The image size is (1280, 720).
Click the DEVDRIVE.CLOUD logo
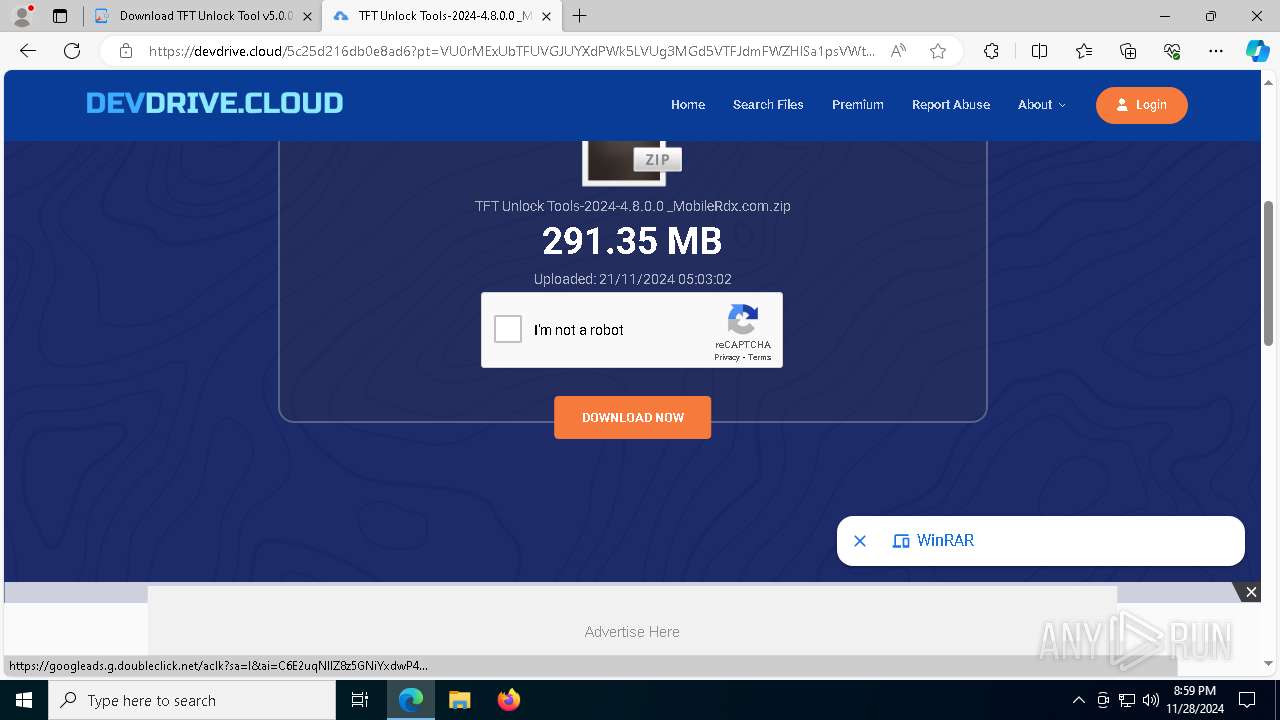pos(214,103)
